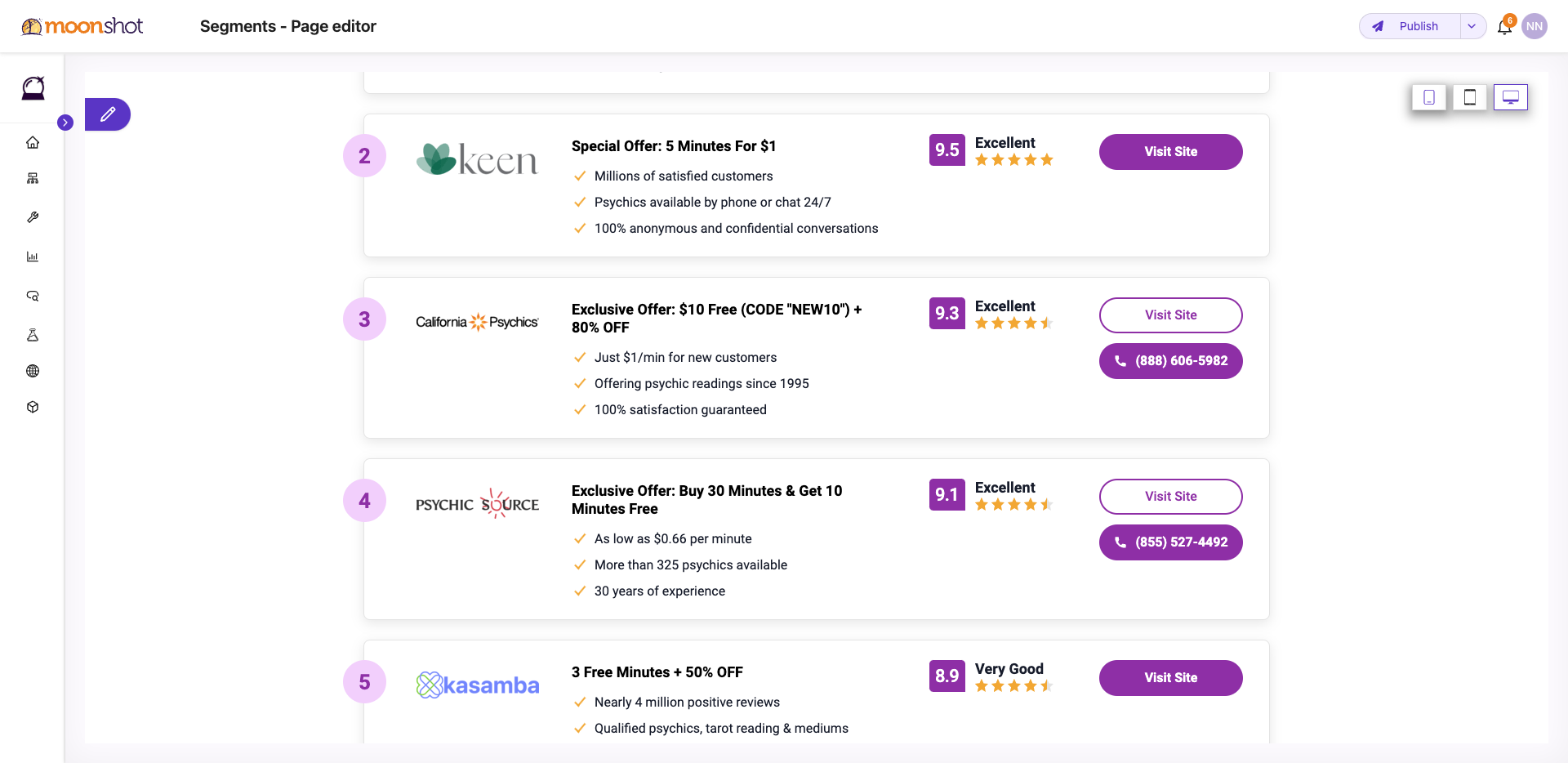Click the Kasamba logo
Screen dimensions: 1568x763
pos(477,685)
